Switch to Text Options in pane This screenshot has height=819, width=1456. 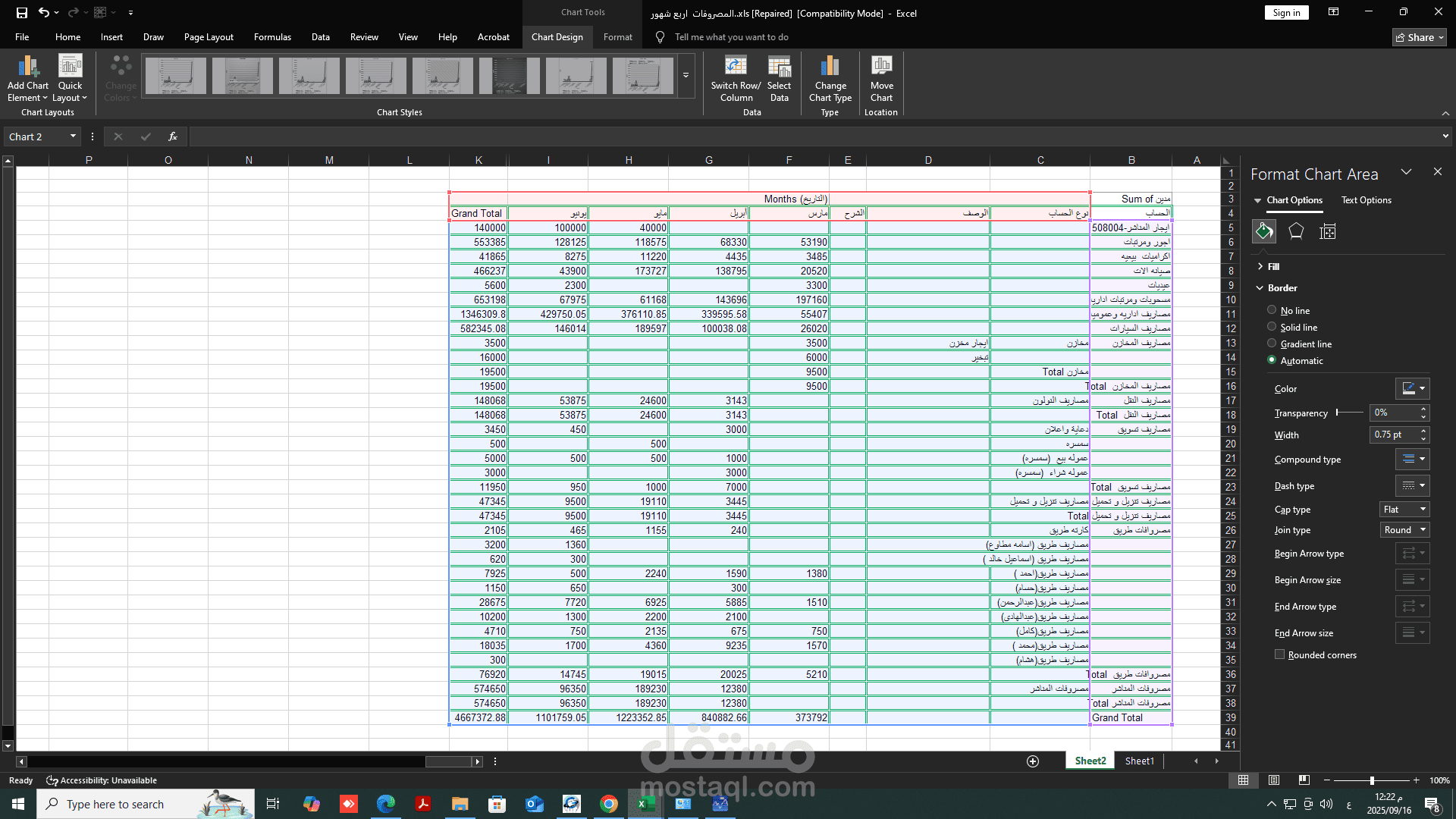click(x=1366, y=200)
